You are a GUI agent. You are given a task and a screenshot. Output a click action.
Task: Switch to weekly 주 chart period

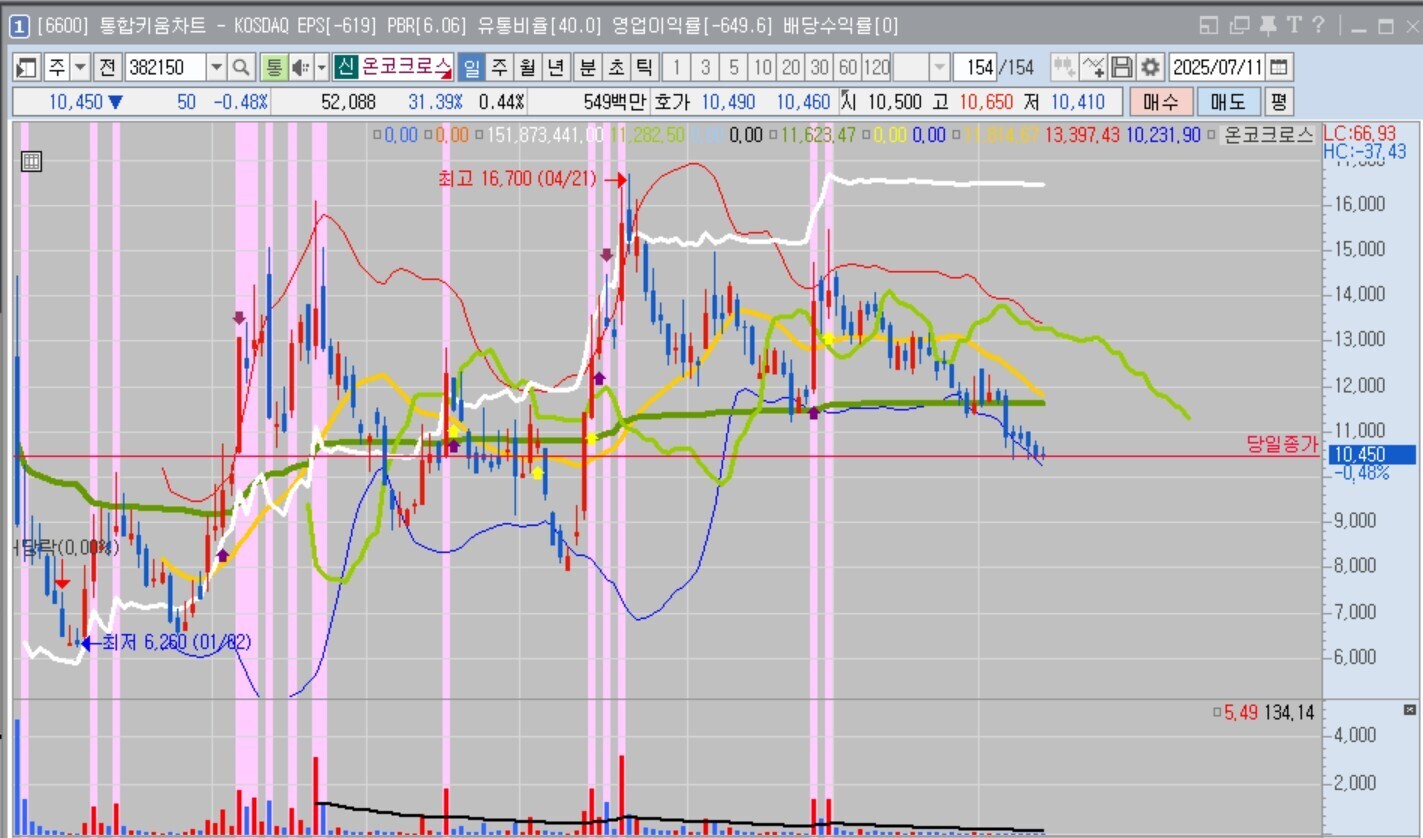(499, 68)
